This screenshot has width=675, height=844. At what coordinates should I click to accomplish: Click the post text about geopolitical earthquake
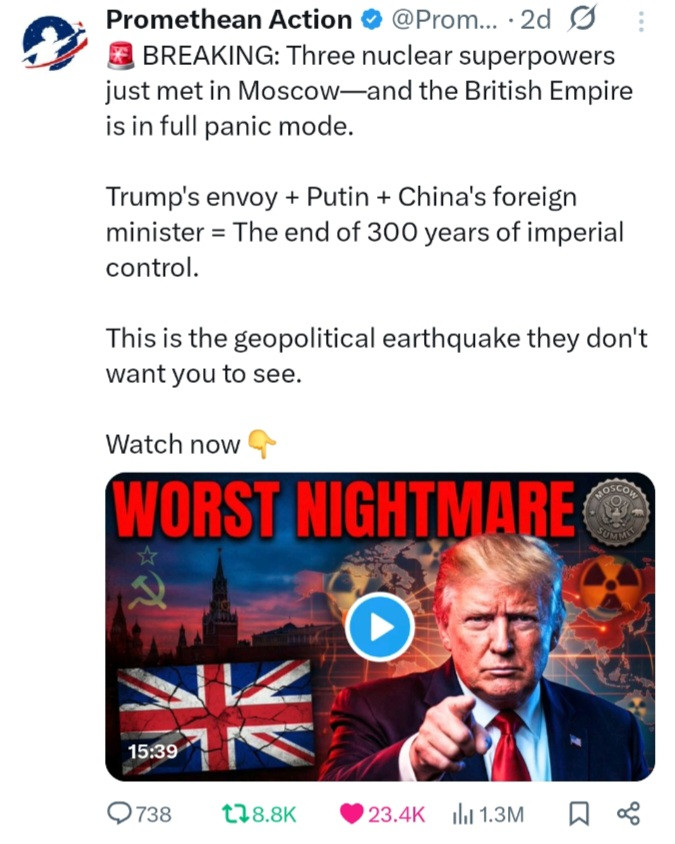coord(376,356)
